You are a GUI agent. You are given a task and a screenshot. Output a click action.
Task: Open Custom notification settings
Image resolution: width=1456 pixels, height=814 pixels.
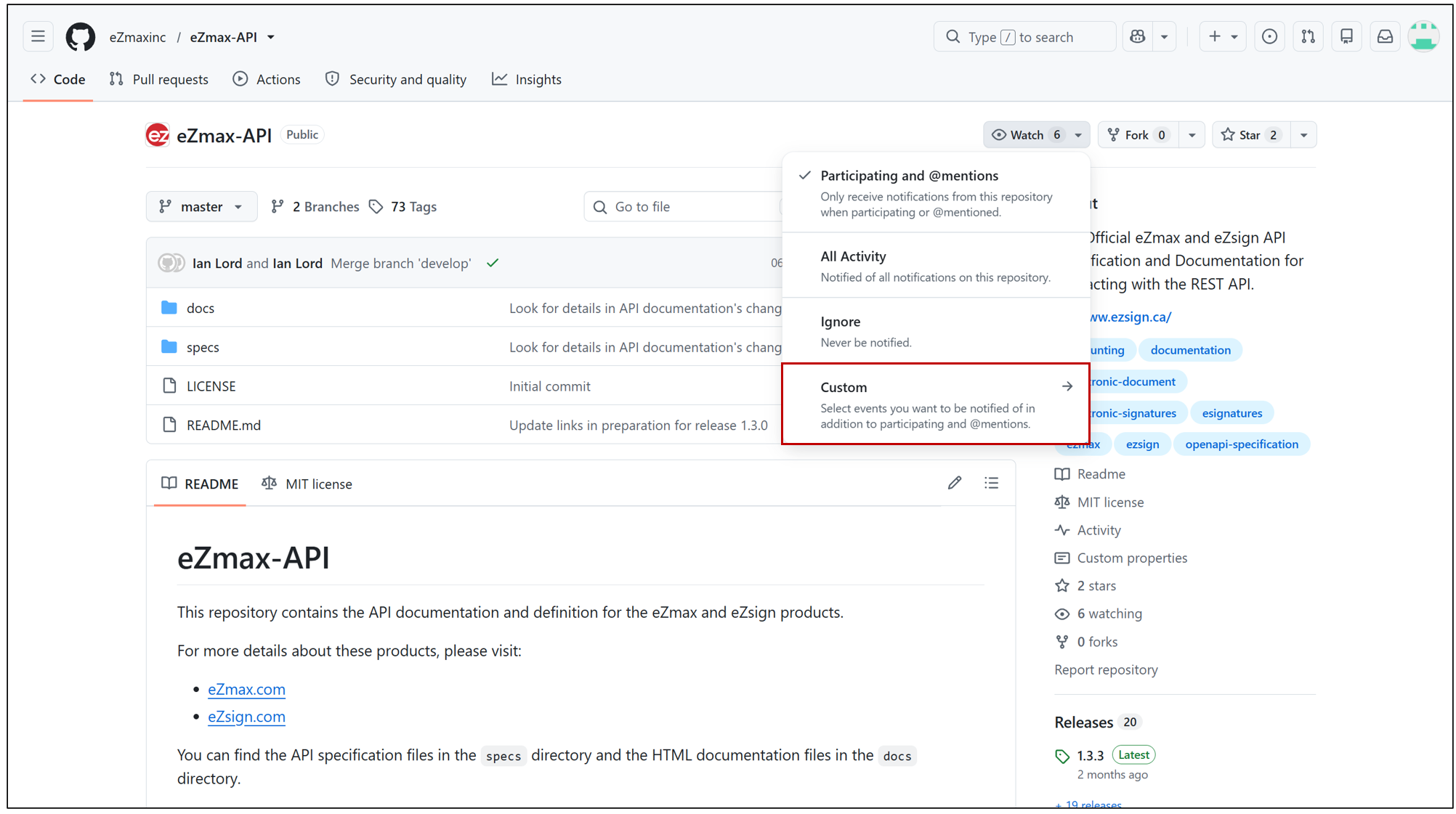[x=936, y=404]
